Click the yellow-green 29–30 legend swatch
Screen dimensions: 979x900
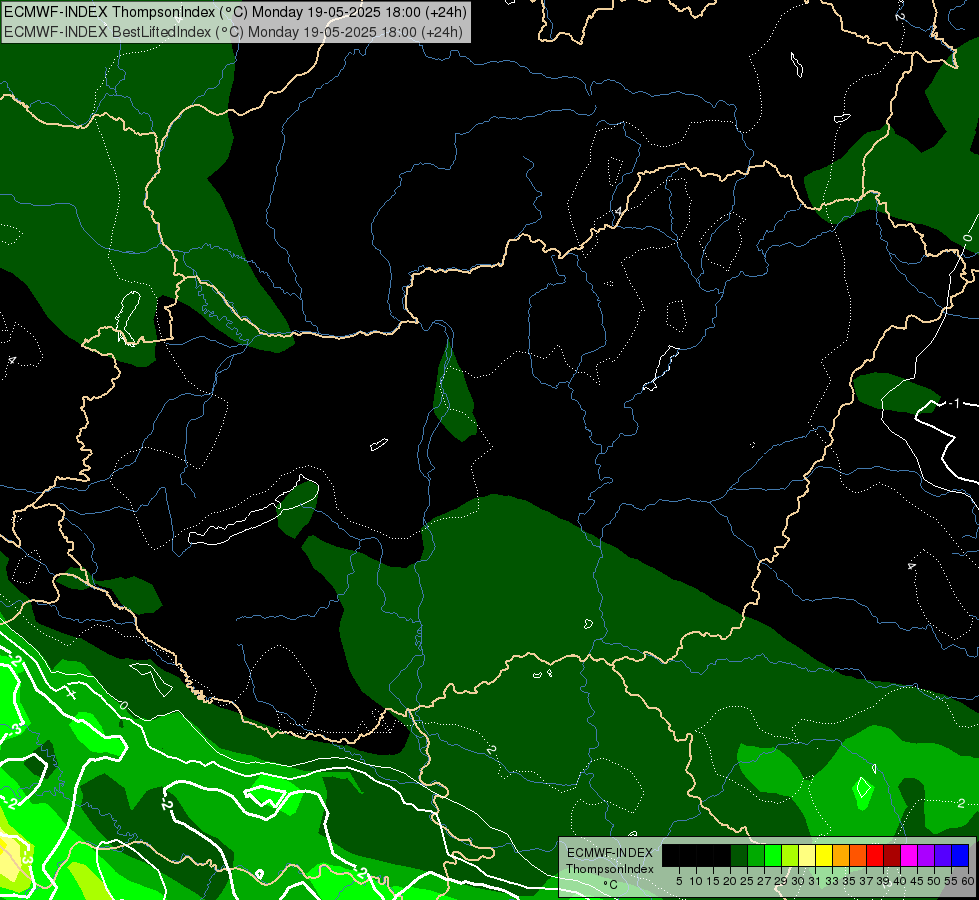790,855
